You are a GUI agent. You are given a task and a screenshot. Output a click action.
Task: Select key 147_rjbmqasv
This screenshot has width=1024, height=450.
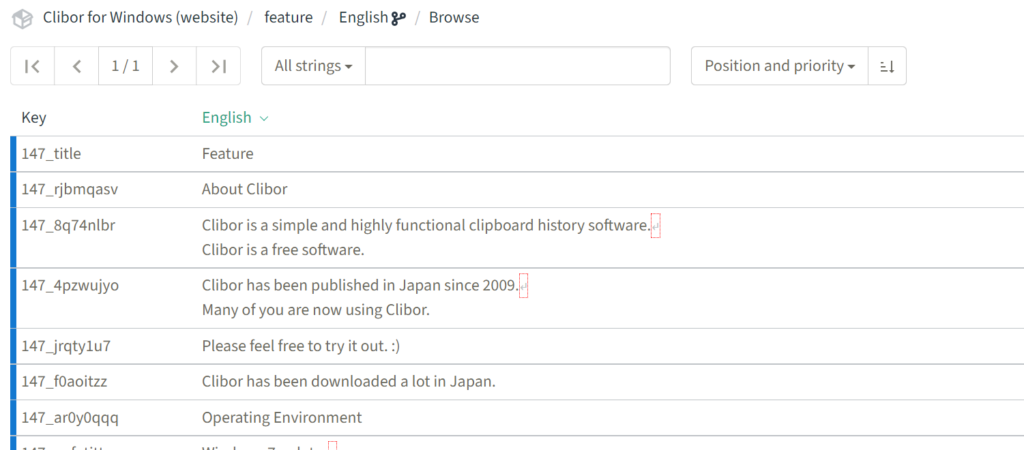(70, 189)
